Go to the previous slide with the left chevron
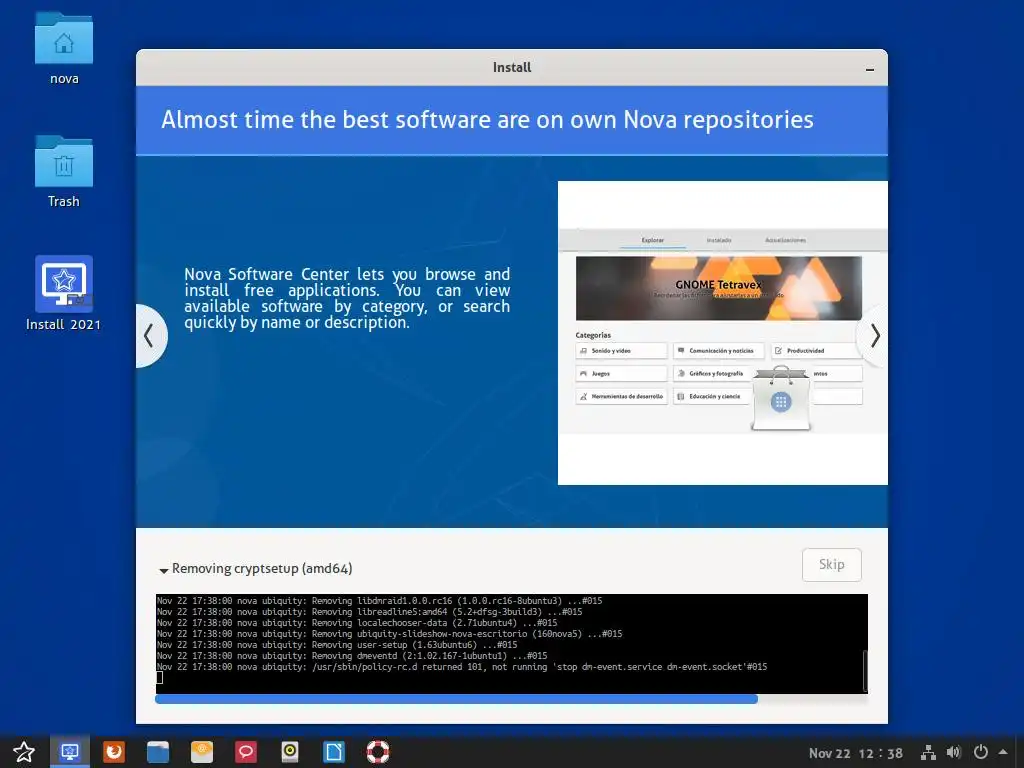Viewport: 1024px width, 768px height. [x=150, y=336]
